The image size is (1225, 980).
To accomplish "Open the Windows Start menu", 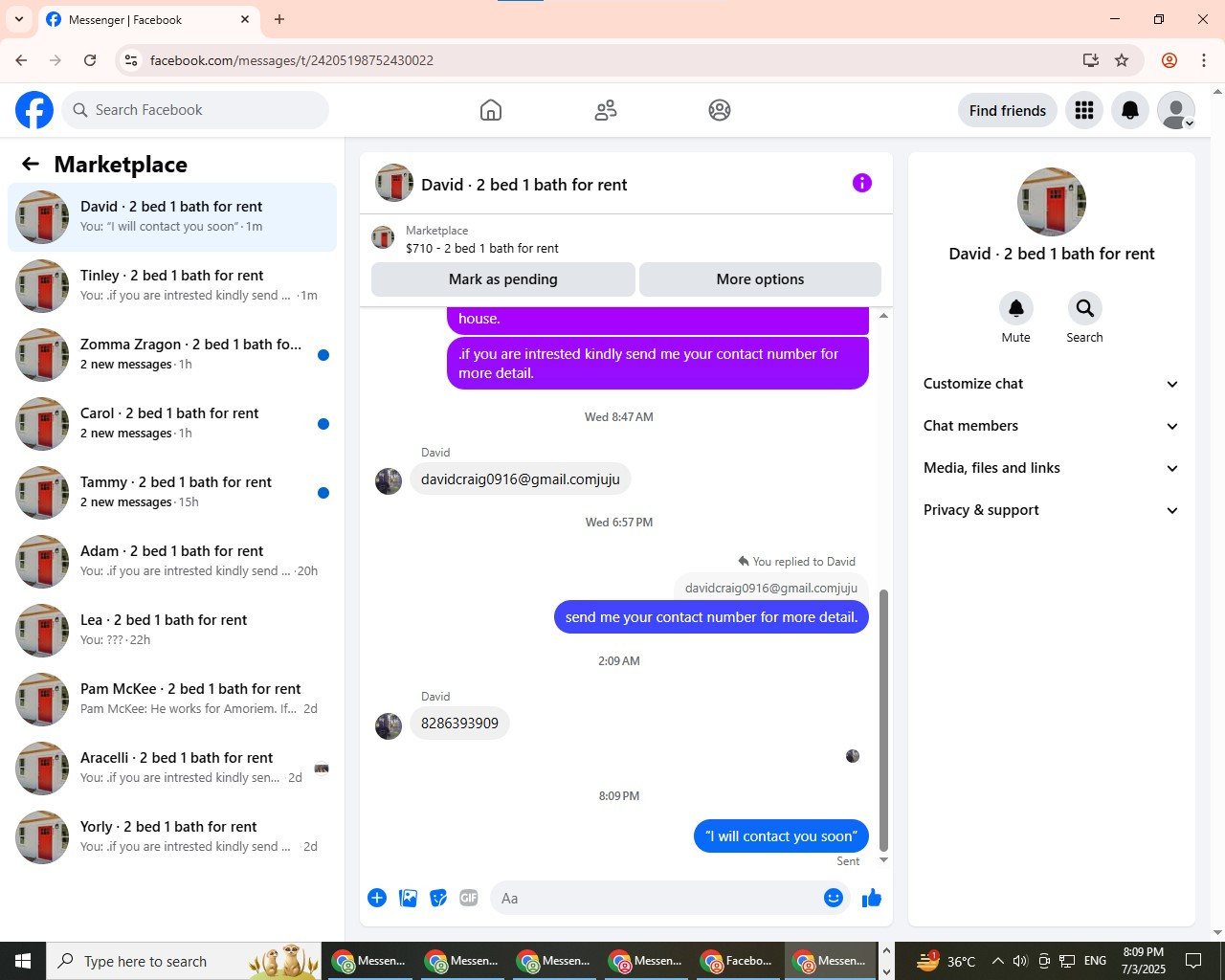I will [23, 961].
